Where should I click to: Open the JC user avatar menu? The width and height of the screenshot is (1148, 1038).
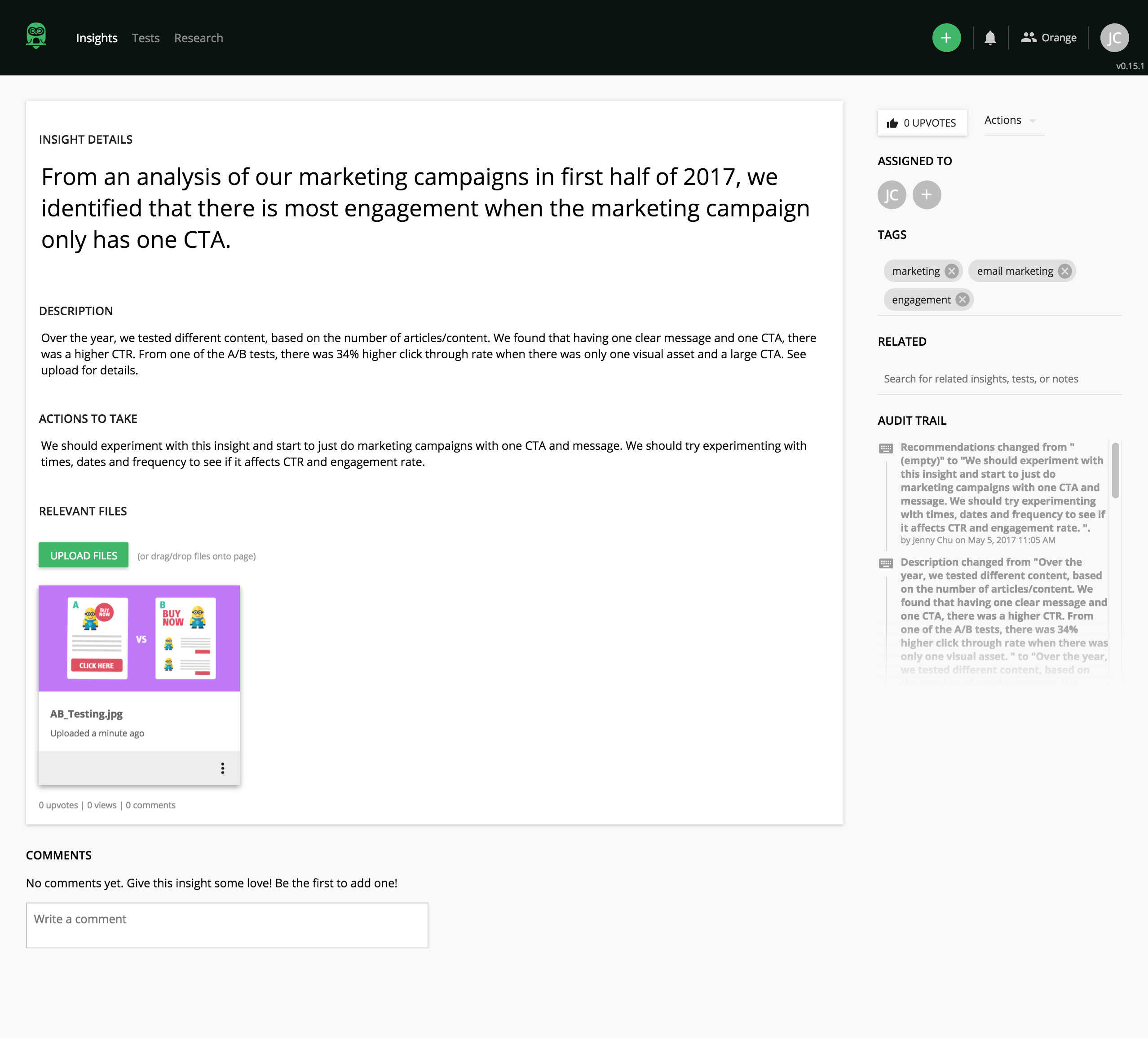1114,38
